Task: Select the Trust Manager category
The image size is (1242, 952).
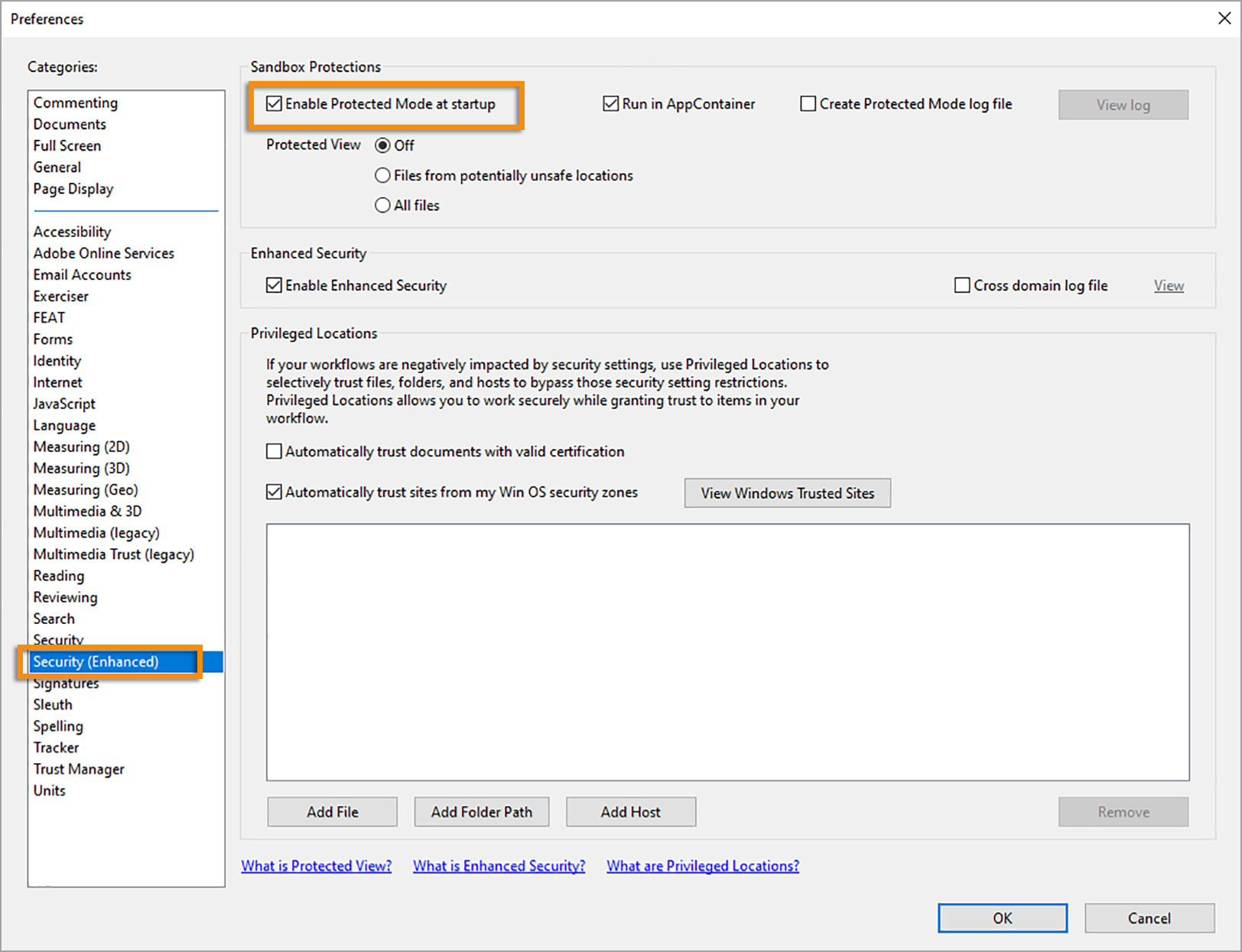Action: 78,768
